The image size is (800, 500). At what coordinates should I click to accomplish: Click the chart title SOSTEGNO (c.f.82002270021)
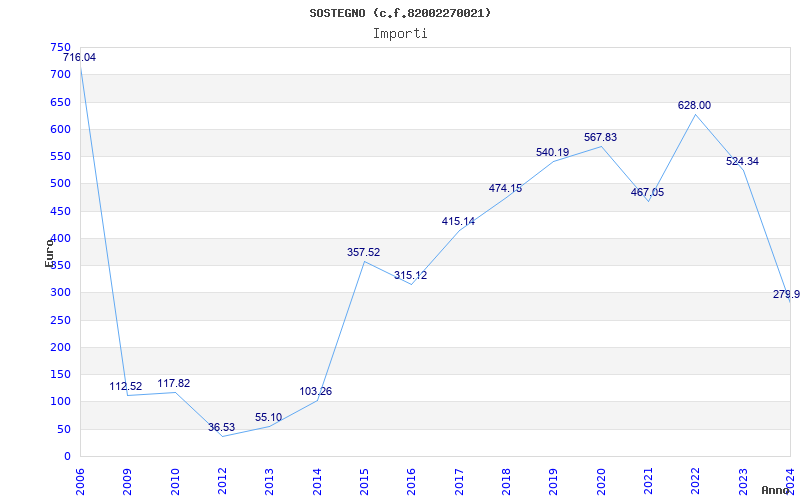point(400,13)
